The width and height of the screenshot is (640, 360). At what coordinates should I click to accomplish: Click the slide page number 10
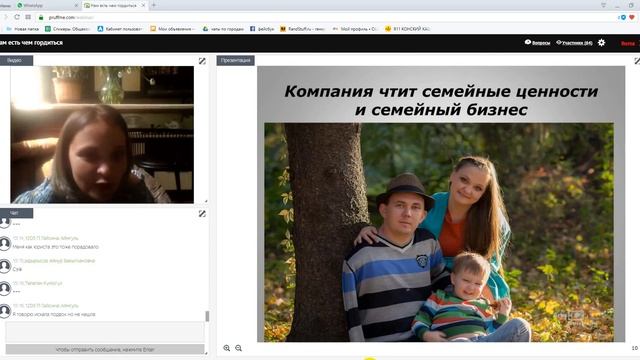pyautogui.click(x=635, y=348)
